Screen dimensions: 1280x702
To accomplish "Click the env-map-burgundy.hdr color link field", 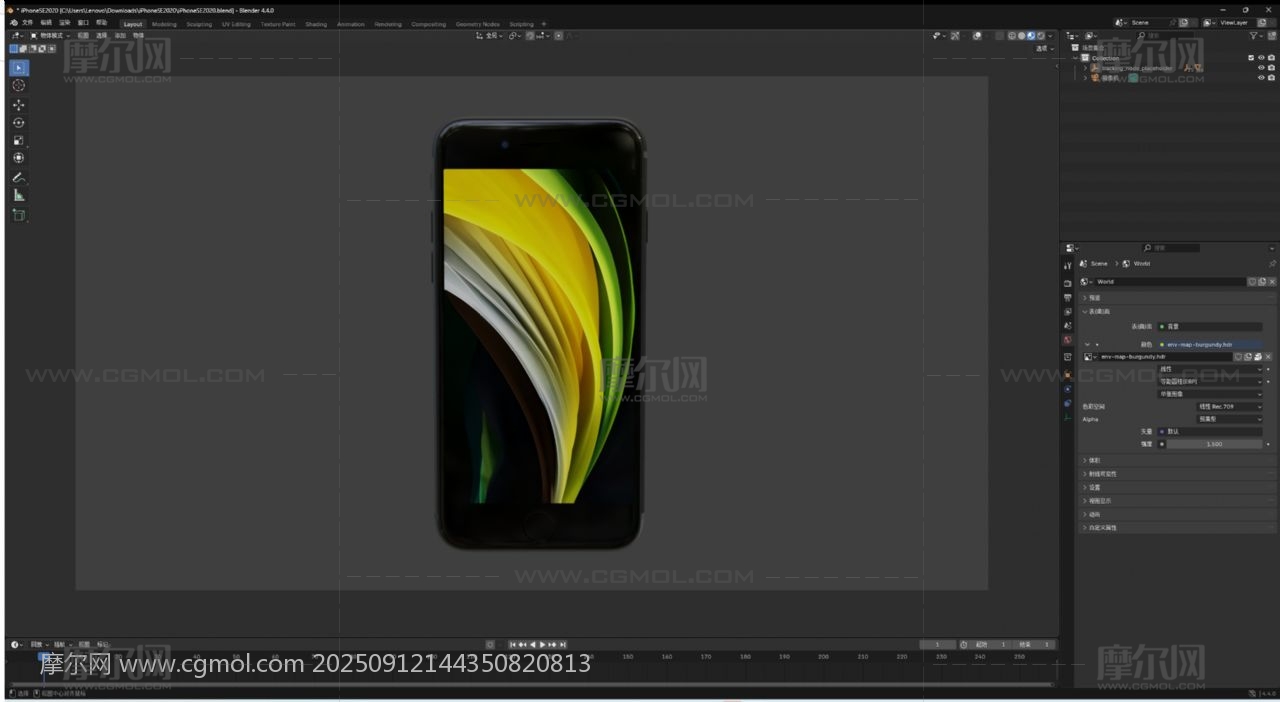I will click(x=1211, y=344).
